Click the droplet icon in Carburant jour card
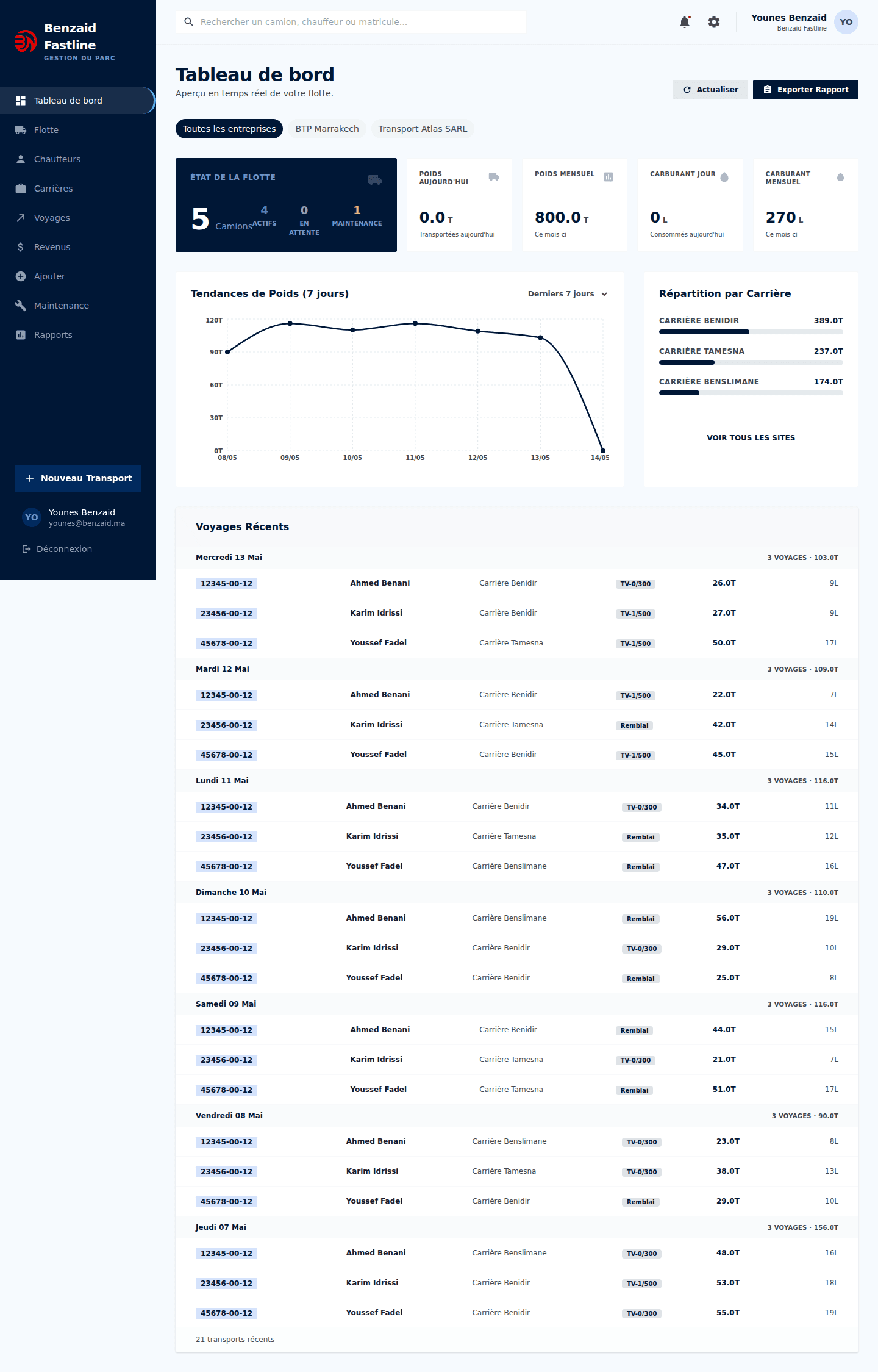878x1372 pixels. [x=724, y=177]
